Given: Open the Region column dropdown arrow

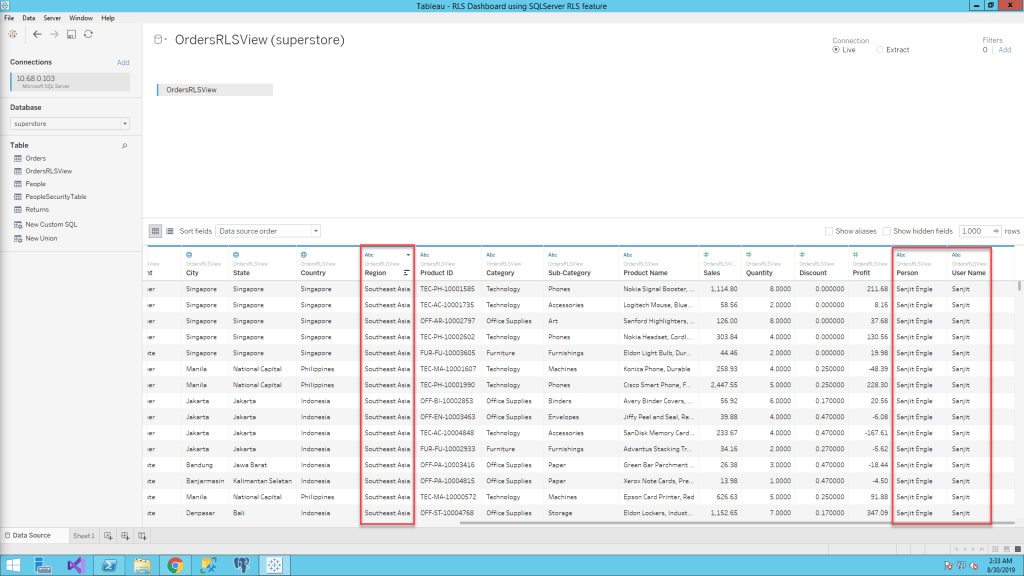Looking at the screenshot, I should click(x=408, y=255).
